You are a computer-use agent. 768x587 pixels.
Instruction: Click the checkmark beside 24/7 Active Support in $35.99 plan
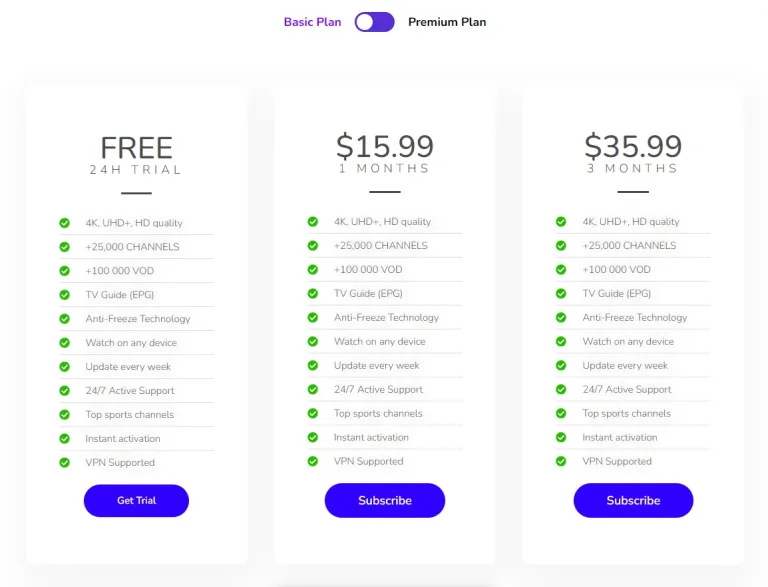[561, 390]
